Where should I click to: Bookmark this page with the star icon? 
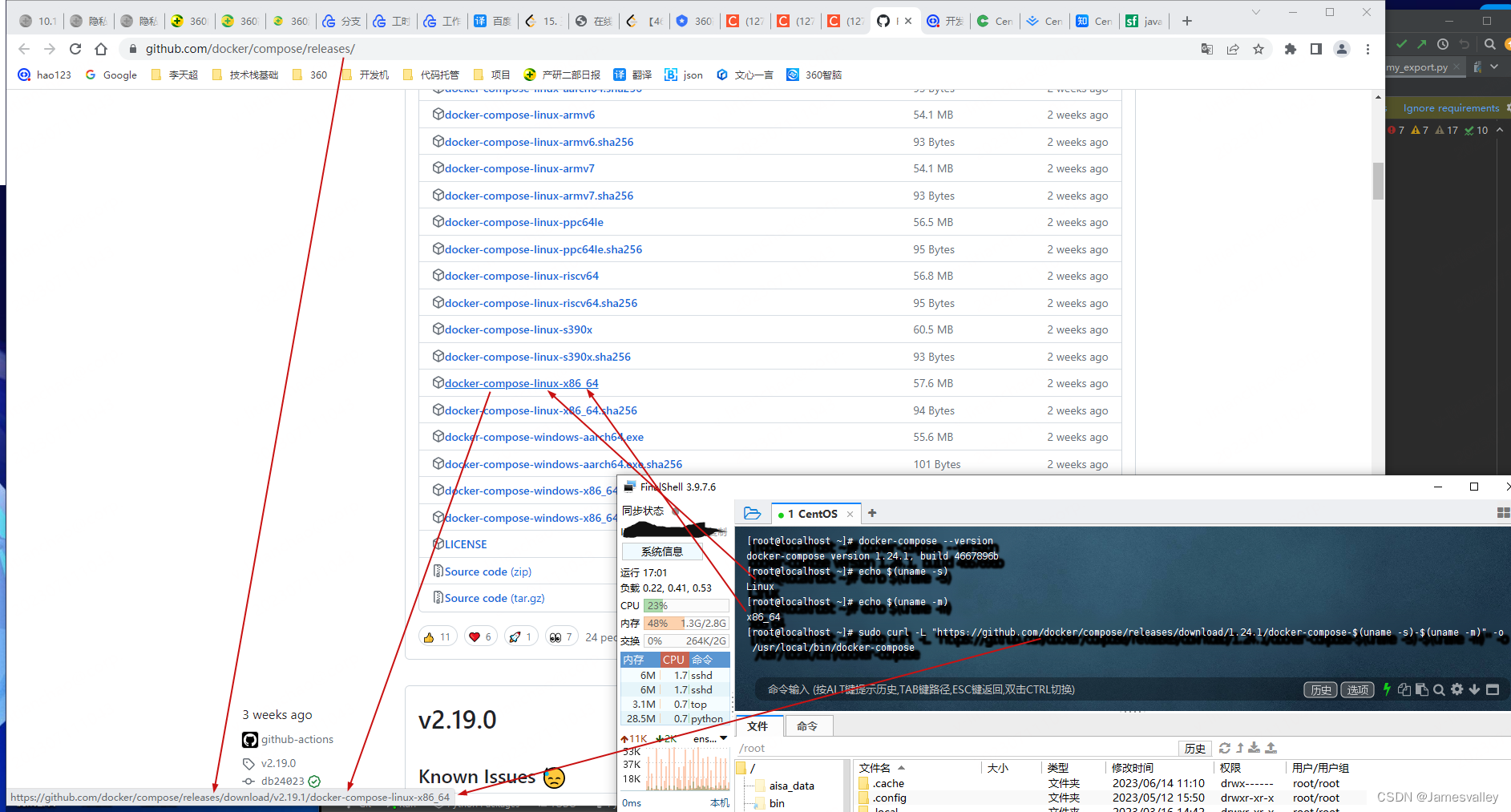[x=1258, y=49]
